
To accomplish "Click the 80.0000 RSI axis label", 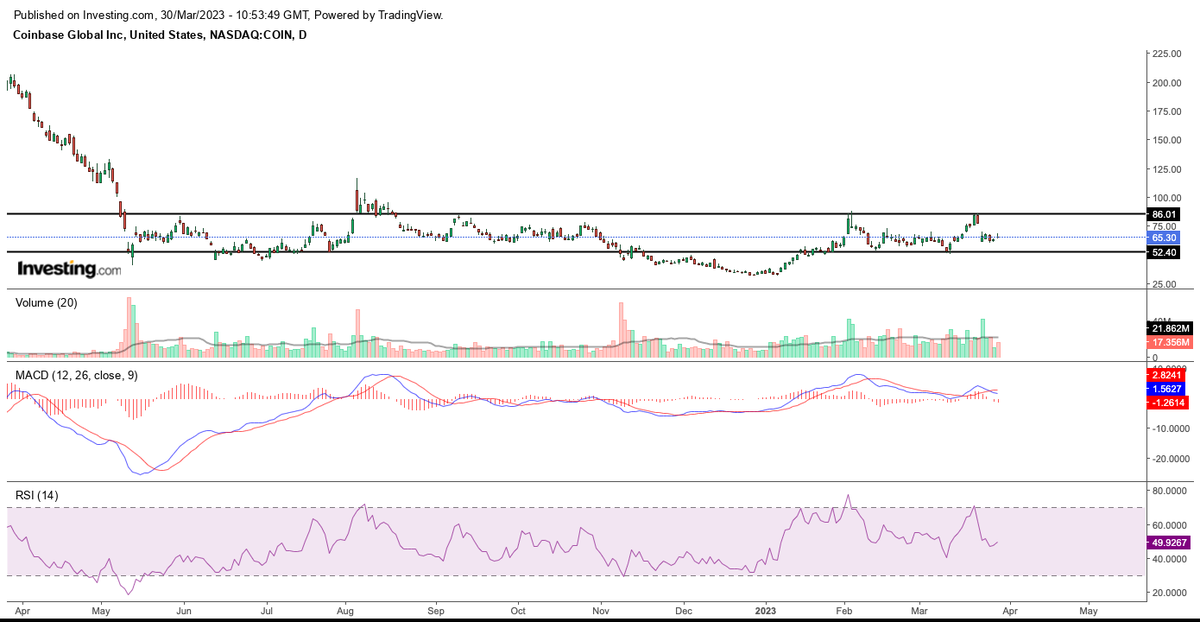I will [1171, 491].
